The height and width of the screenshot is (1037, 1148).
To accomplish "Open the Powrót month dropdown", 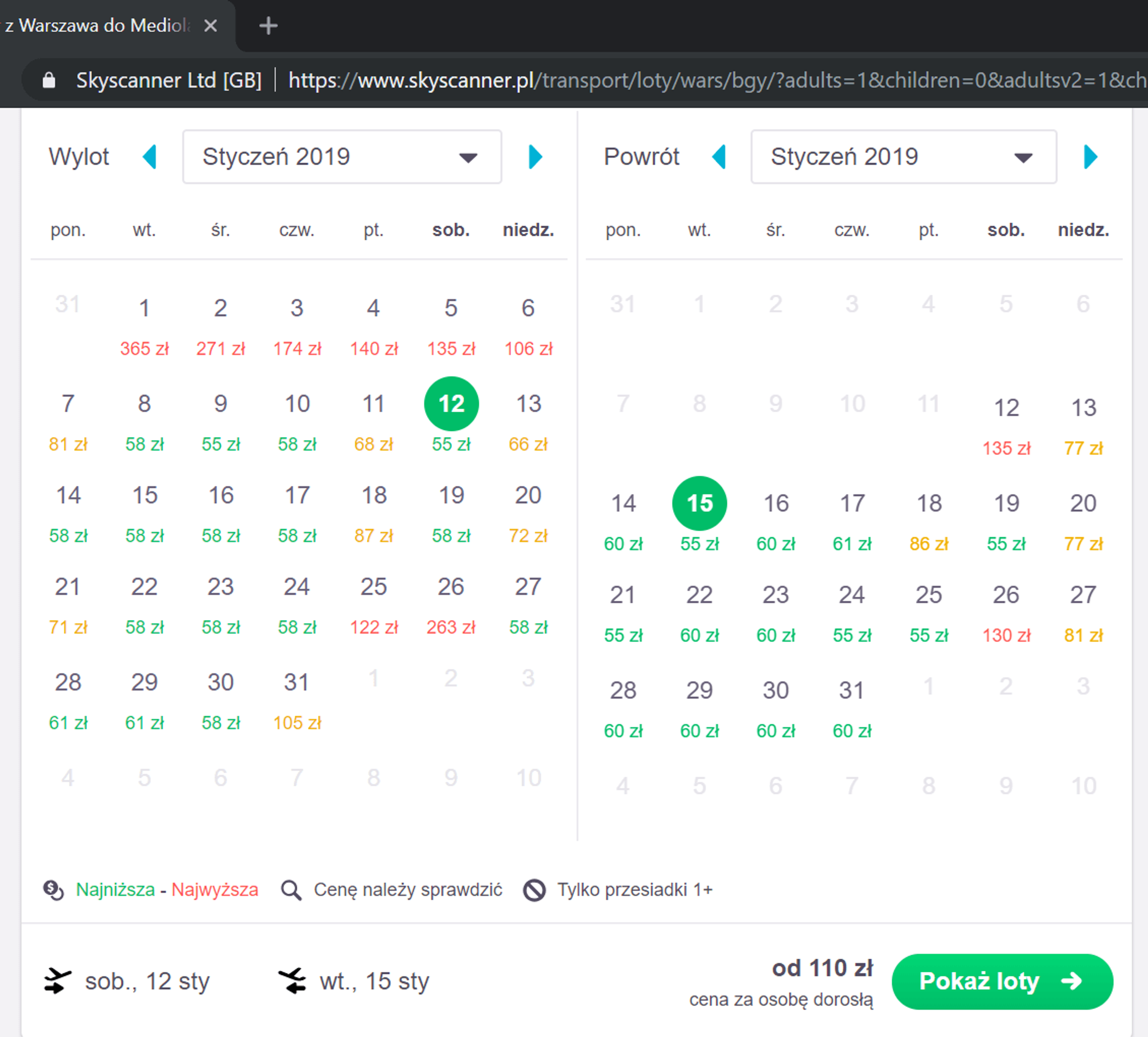I will click(903, 157).
